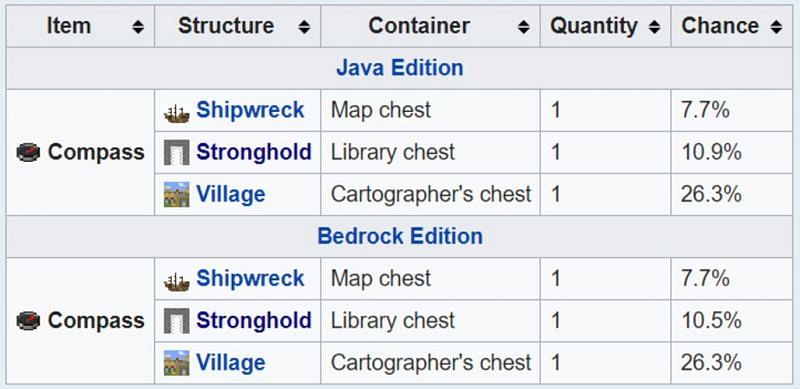This screenshot has width=800, height=389.
Task: Click the Shipwreck icon under Bedrock Edition
Action: [177, 282]
